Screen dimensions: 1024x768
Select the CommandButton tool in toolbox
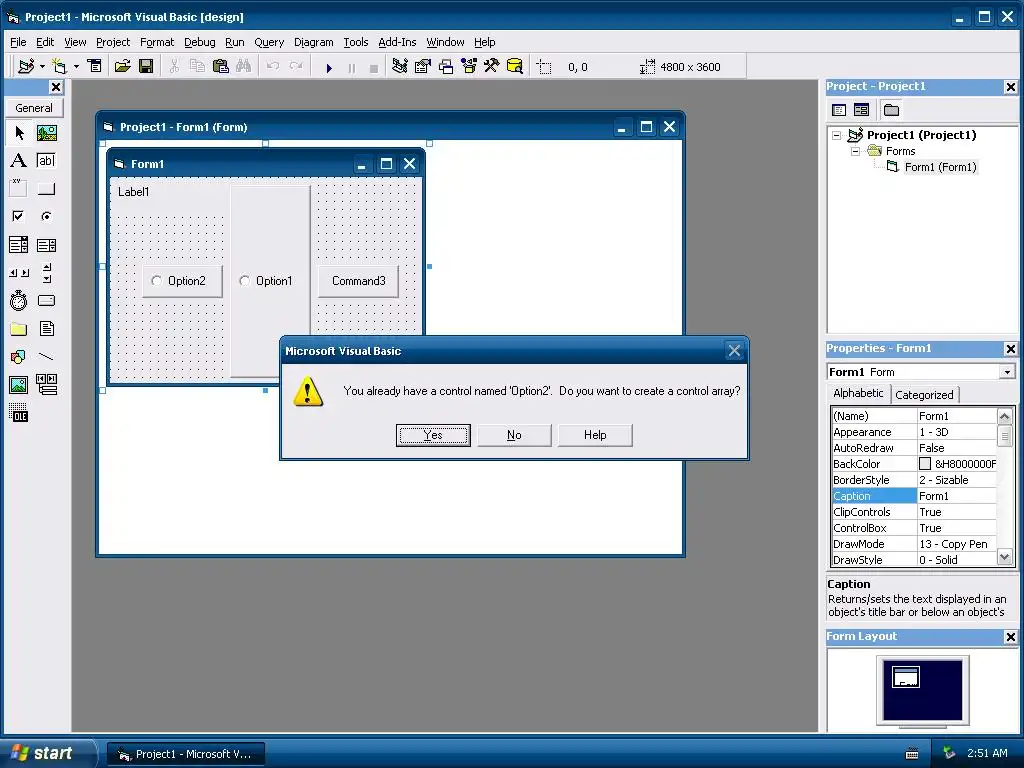pos(46,189)
